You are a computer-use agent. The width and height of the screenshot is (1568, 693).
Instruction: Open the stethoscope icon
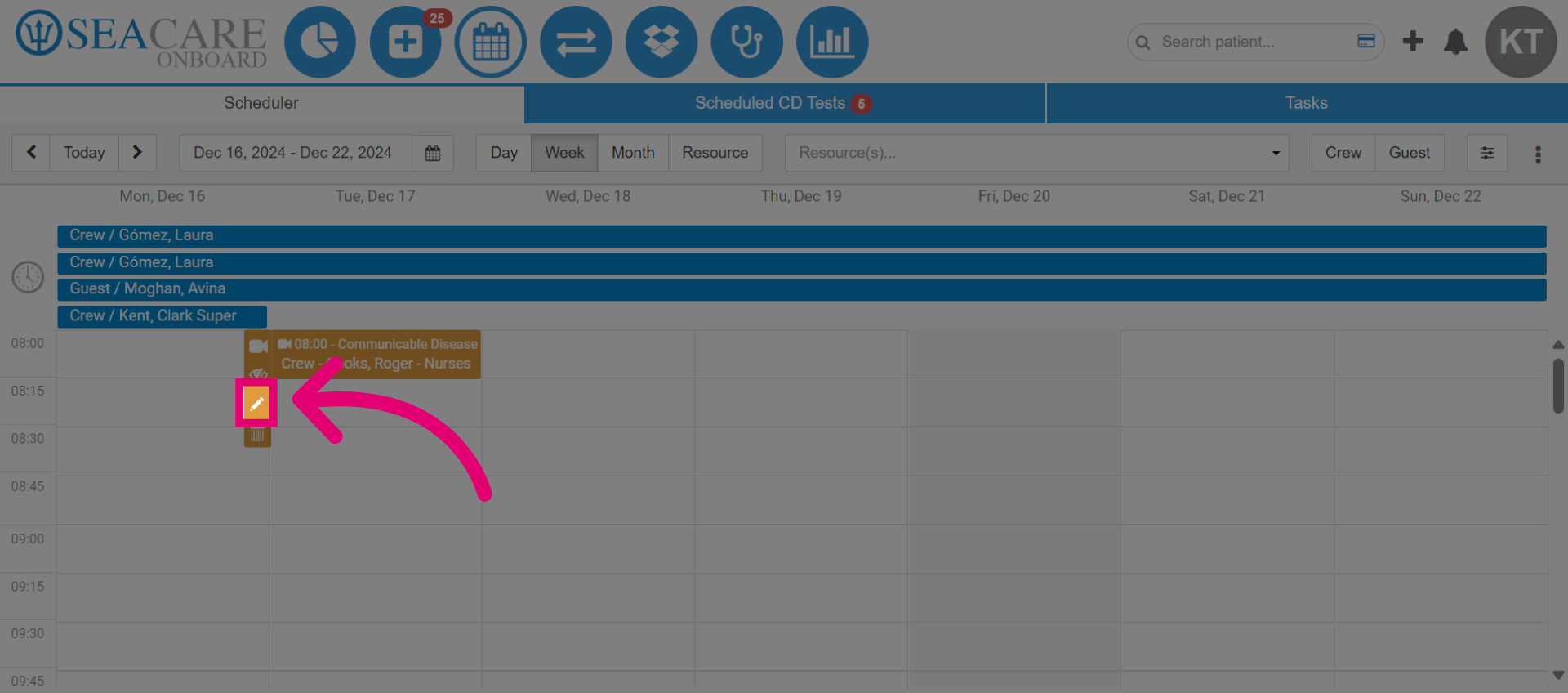point(746,42)
